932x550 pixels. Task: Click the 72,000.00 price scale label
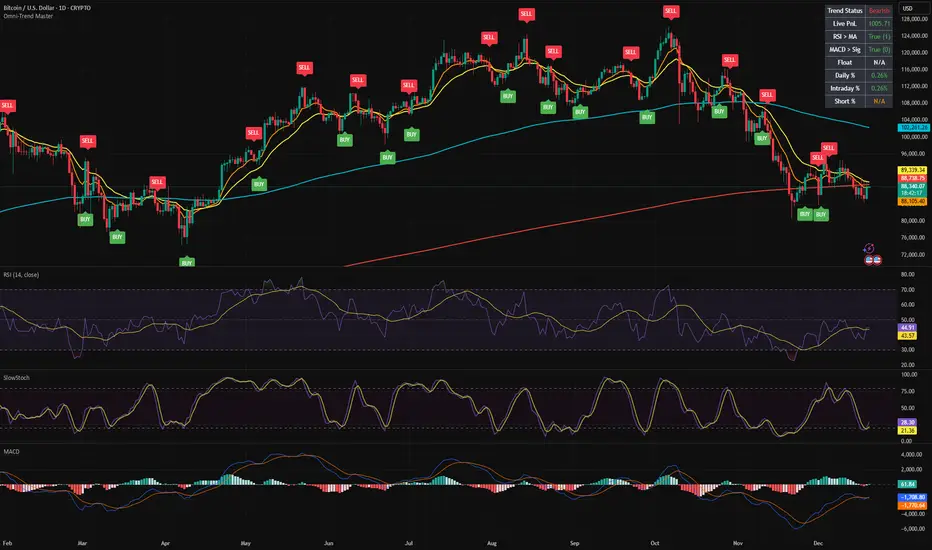point(914,254)
